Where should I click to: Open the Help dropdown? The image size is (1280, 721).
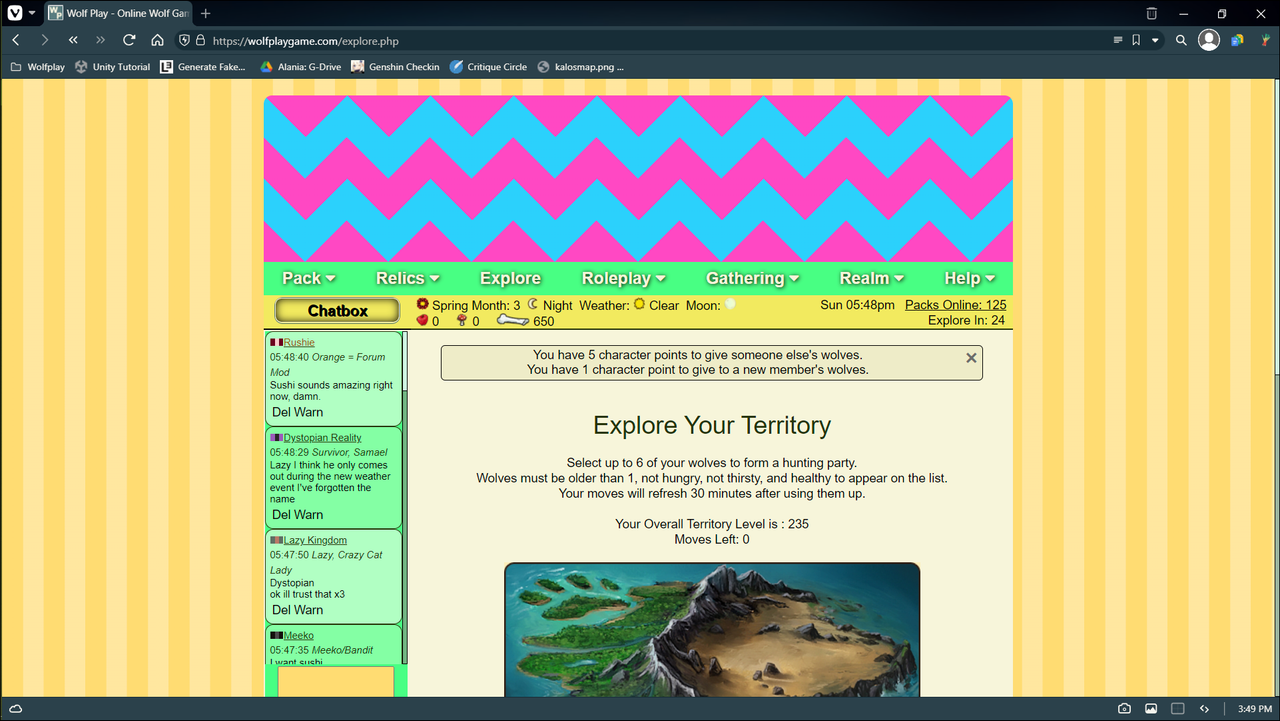pyautogui.click(x=963, y=278)
